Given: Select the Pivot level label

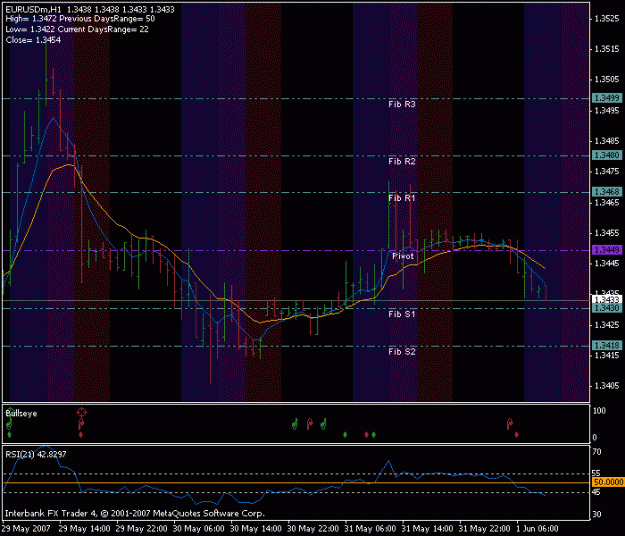Looking at the screenshot, I should pyautogui.click(x=403, y=256).
